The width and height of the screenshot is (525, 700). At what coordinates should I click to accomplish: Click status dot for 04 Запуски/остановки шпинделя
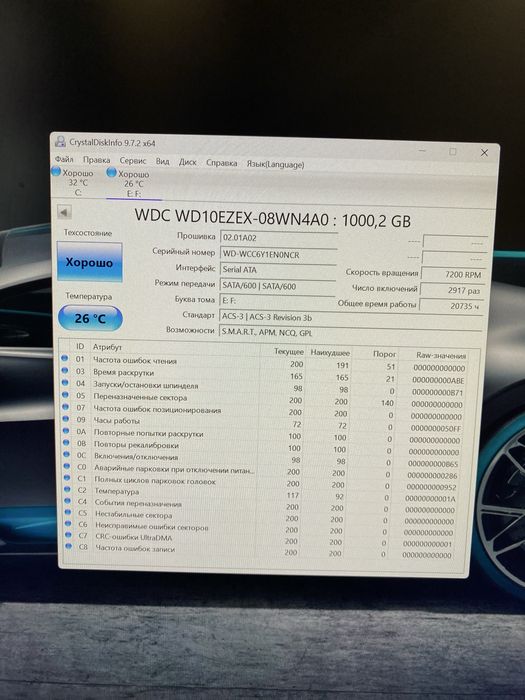point(65,383)
